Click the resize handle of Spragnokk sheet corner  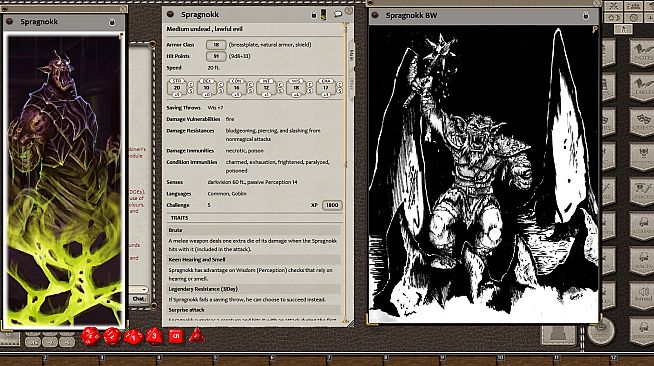(x=351, y=323)
